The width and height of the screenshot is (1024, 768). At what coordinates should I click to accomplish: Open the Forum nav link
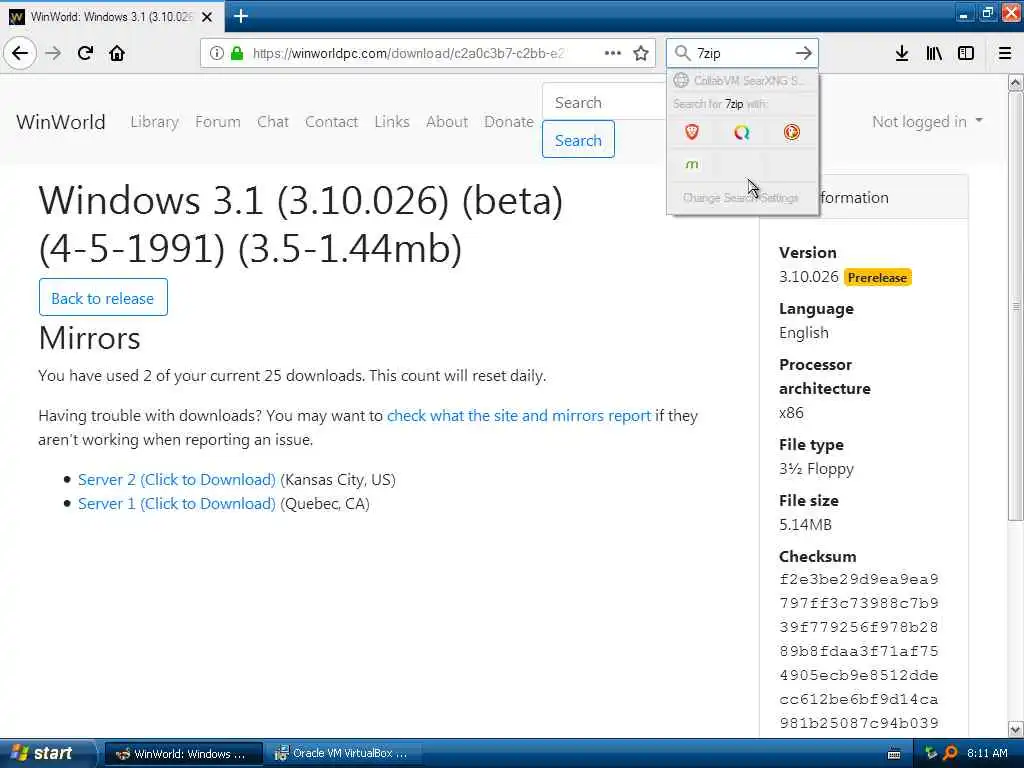(217, 121)
